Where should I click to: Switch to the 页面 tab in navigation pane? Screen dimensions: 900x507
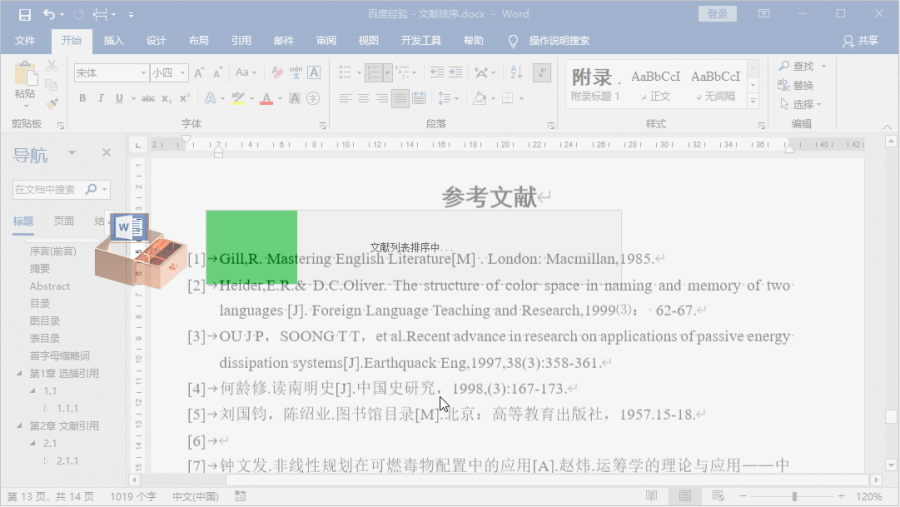click(x=63, y=221)
